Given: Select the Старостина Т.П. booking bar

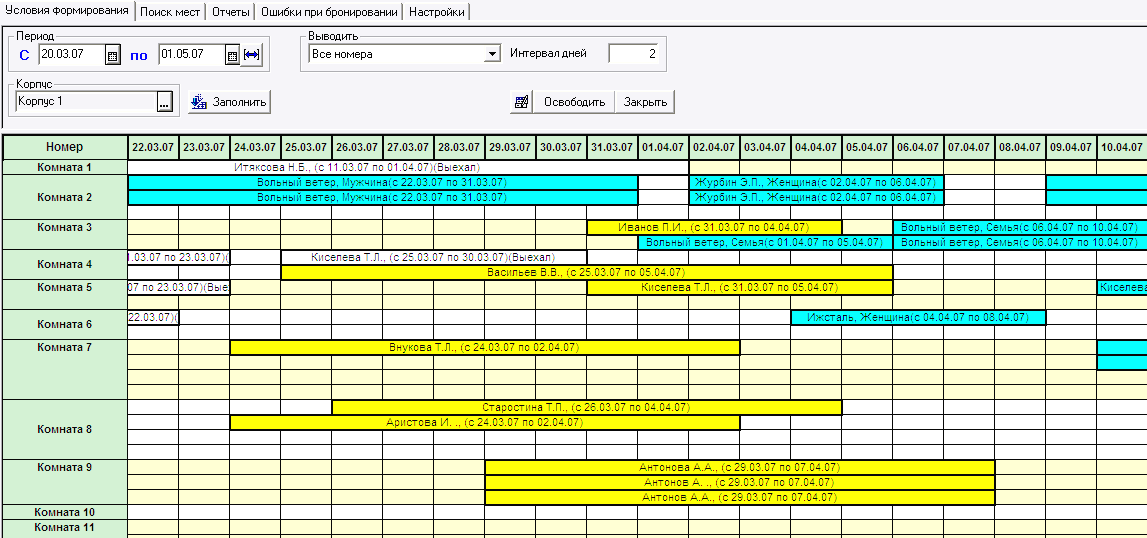Looking at the screenshot, I should click(587, 407).
